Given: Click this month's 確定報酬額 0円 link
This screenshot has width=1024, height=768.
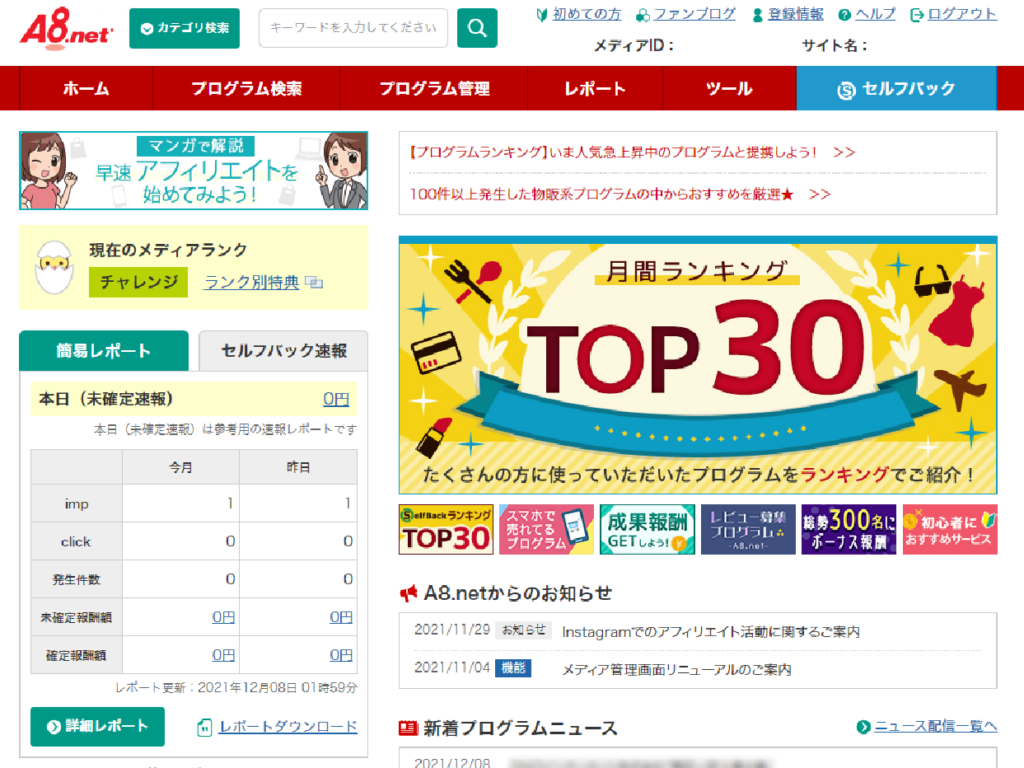Looking at the screenshot, I should click(223, 655).
